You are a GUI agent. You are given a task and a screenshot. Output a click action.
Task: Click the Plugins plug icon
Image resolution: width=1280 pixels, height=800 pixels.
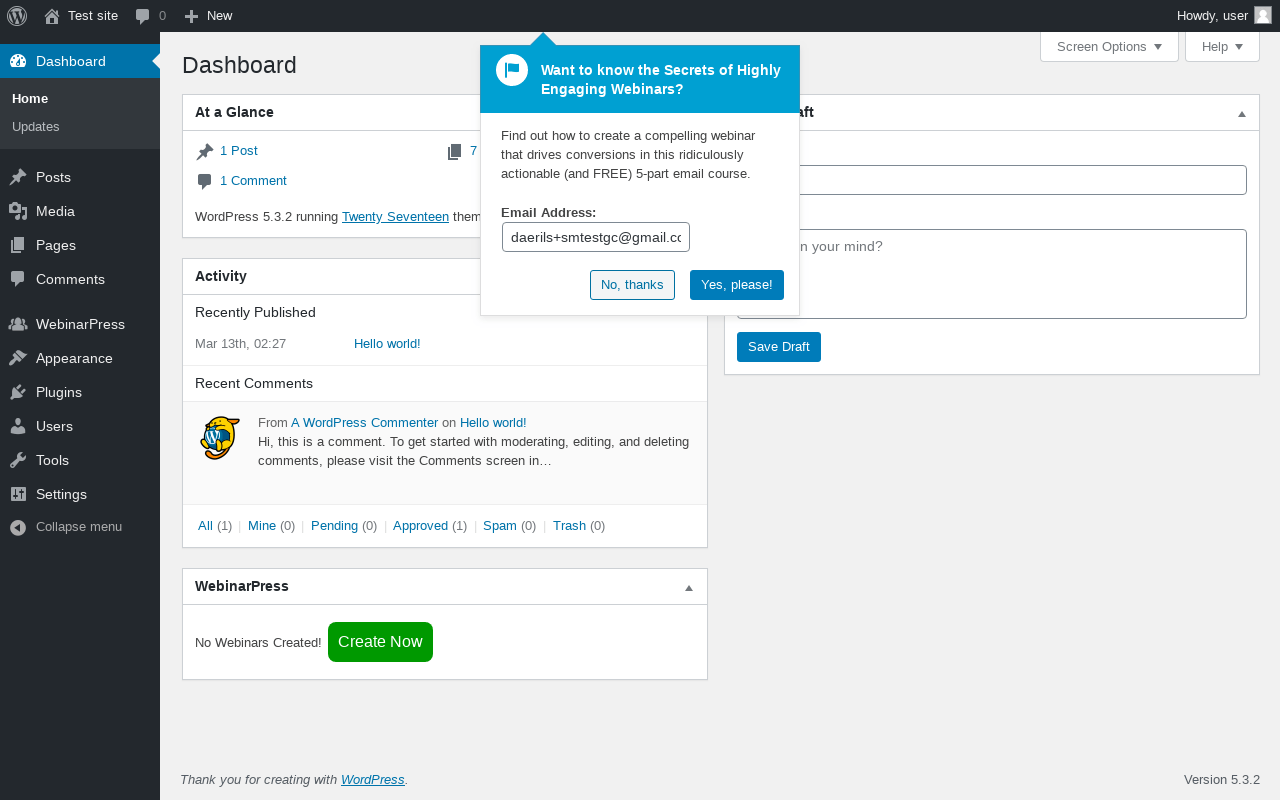coord(18,392)
